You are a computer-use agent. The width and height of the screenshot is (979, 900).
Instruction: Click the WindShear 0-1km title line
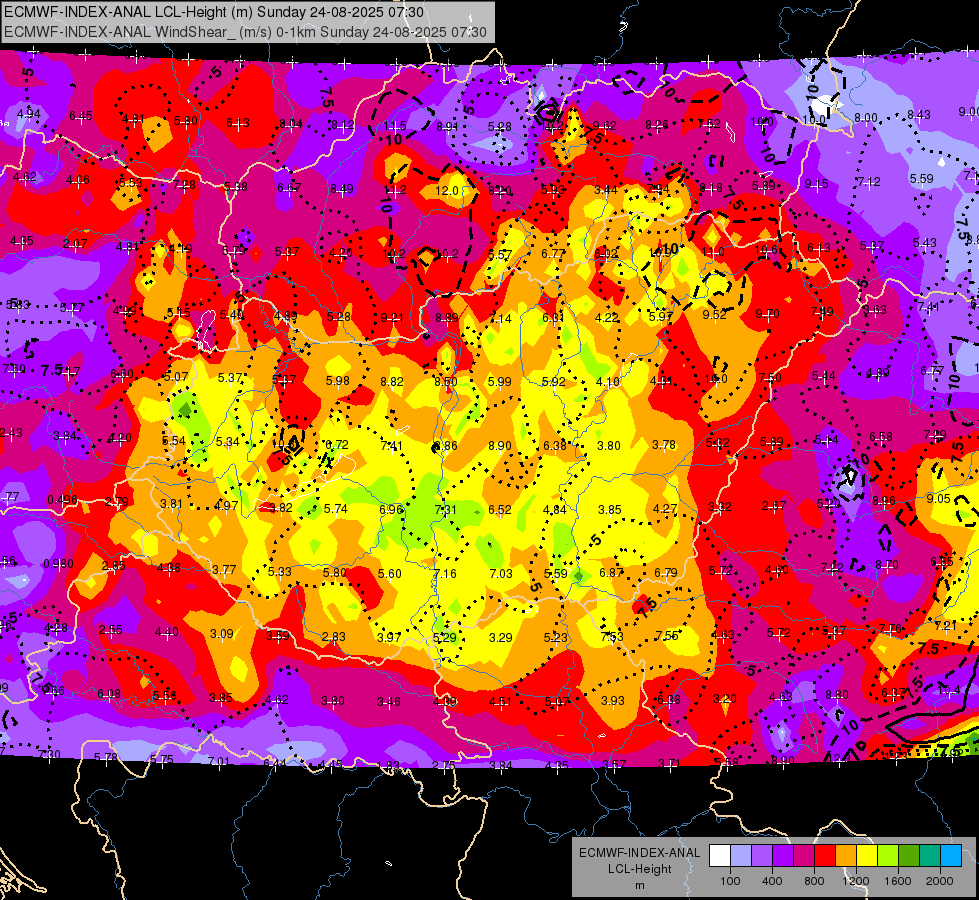click(245, 31)
